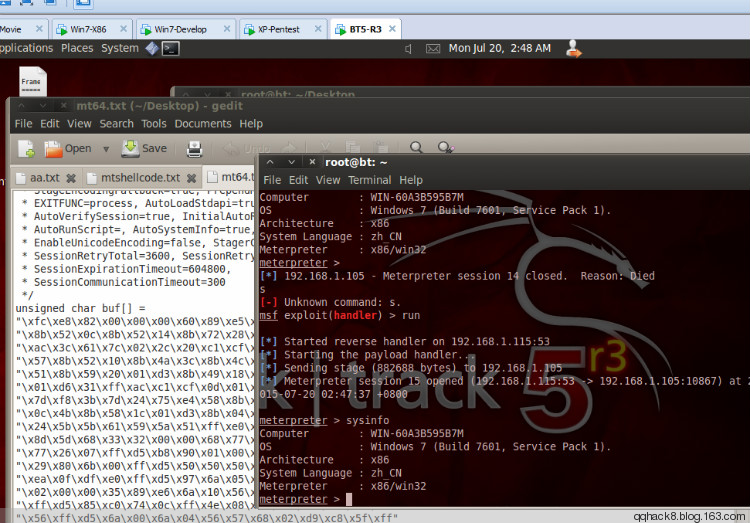Open gedit Documents menu
750x523 pixels.
203,124
